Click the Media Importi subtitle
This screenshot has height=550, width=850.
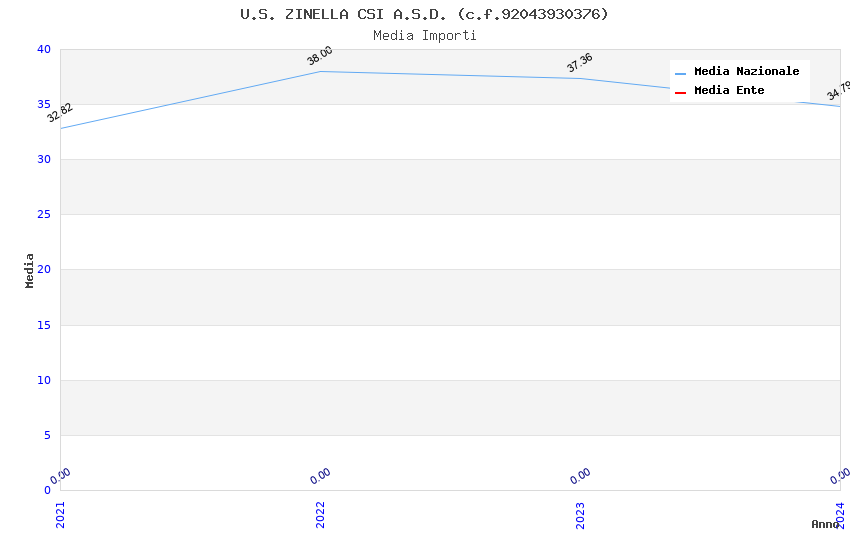(424, 36)
